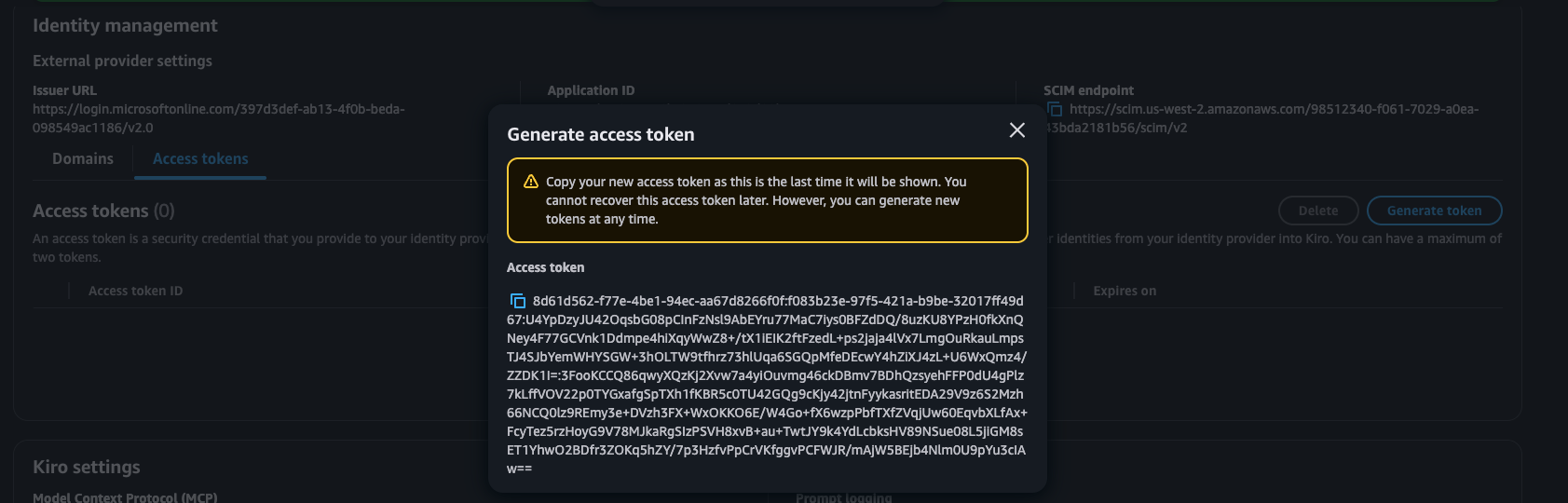1568x503 pixels.
Task: Copy the newly generated access token
Action: 518,301
